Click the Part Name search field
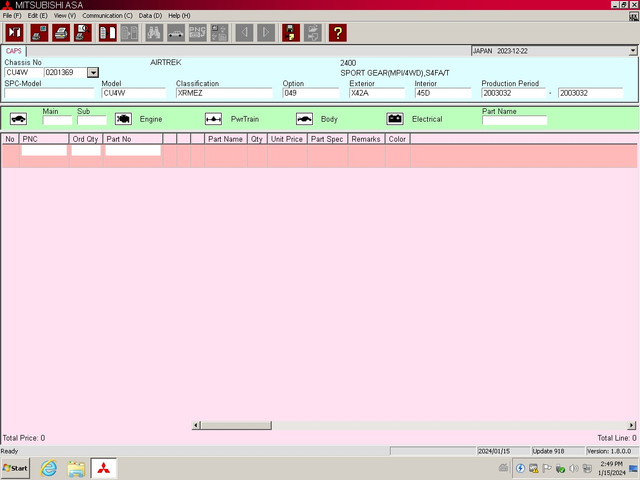This screenshot has width=640, height=480. (x=514, y=120)
